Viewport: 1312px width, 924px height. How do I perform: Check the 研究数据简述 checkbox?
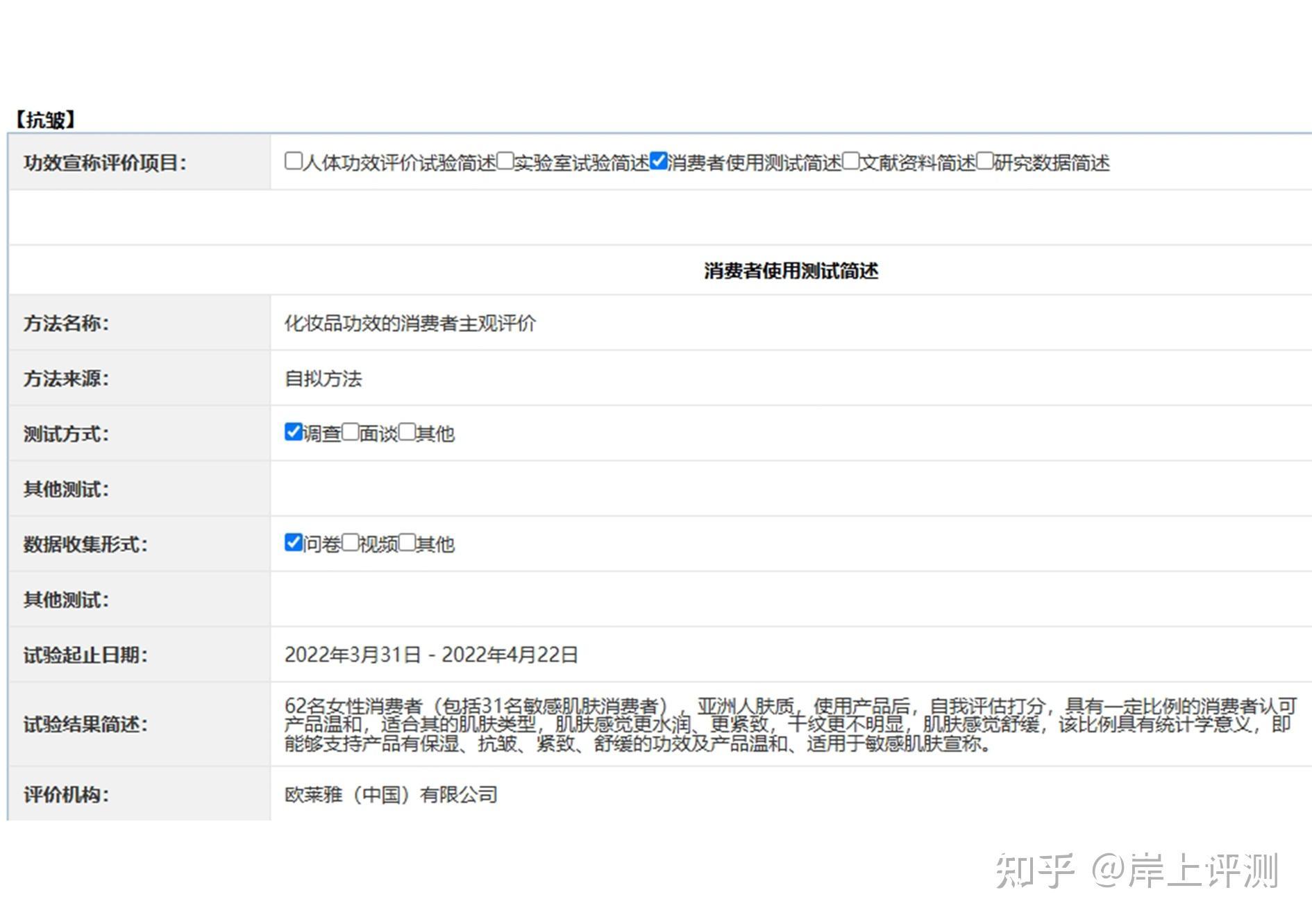[985, 161]
